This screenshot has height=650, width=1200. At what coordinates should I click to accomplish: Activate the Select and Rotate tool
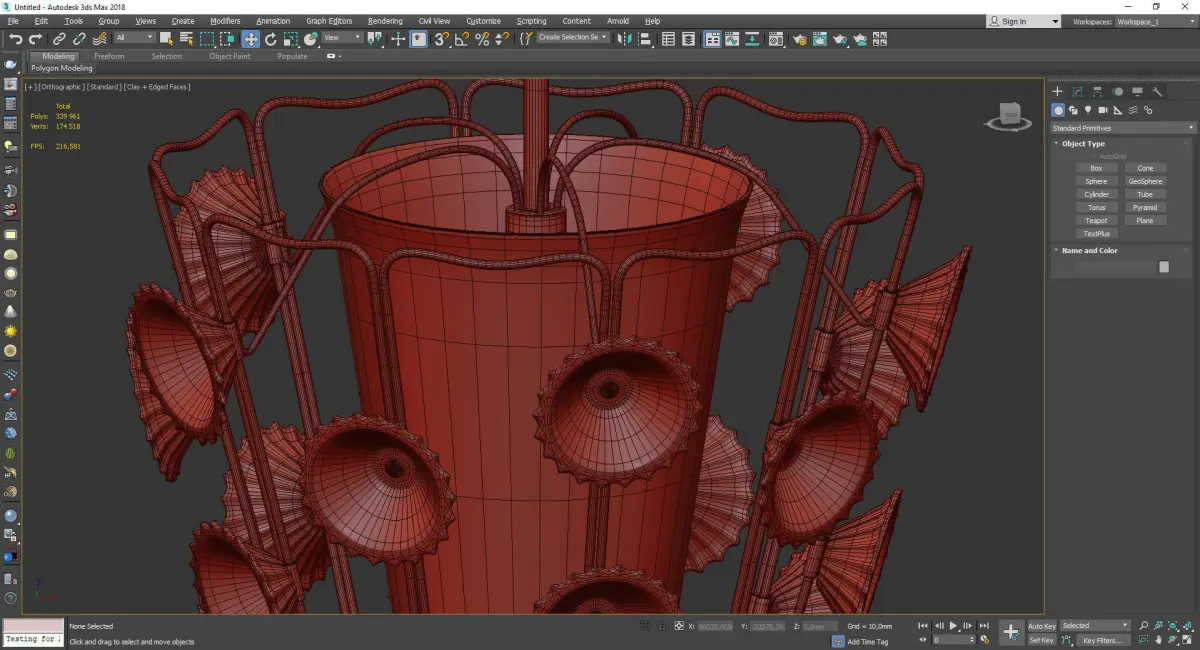coord(270,39)
